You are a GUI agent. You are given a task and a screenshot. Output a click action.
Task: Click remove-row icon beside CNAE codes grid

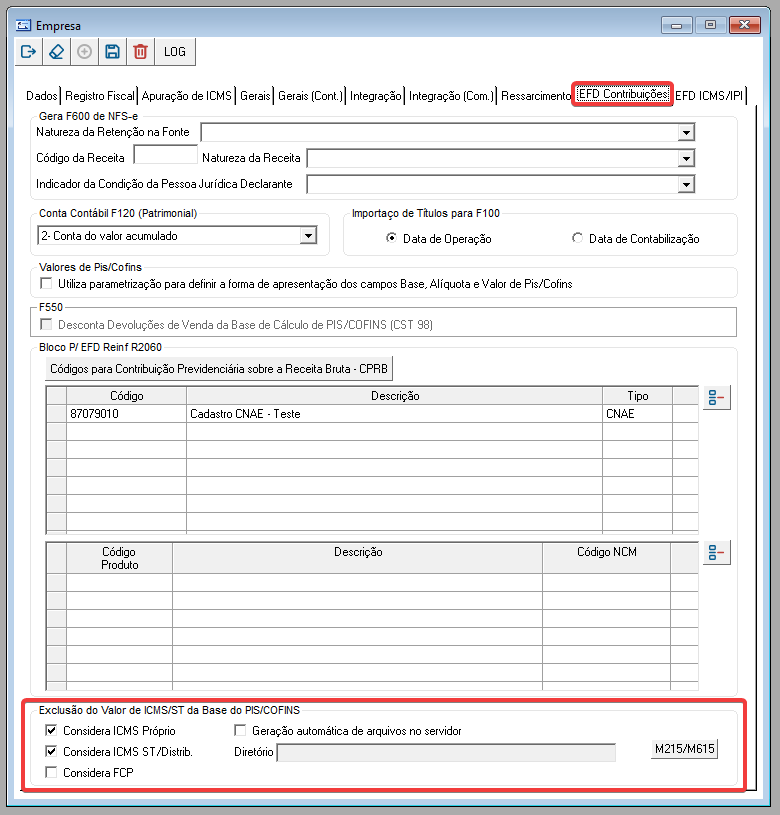[717, 398]
